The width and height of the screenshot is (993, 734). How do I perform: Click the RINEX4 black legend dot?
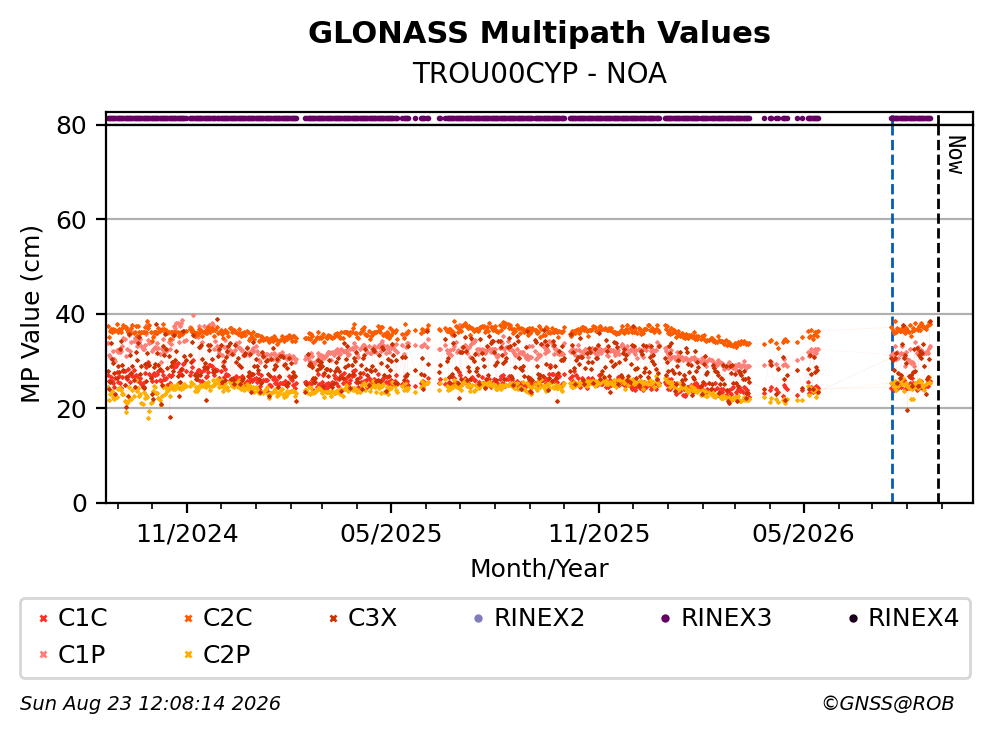853,618
